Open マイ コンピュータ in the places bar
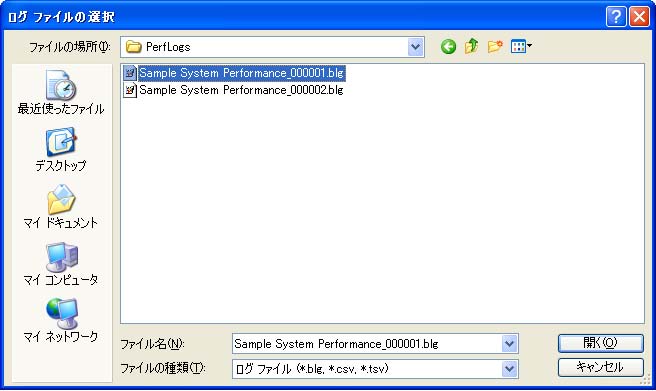Viewport: 656px width, 391px height. tap(61, 263)
